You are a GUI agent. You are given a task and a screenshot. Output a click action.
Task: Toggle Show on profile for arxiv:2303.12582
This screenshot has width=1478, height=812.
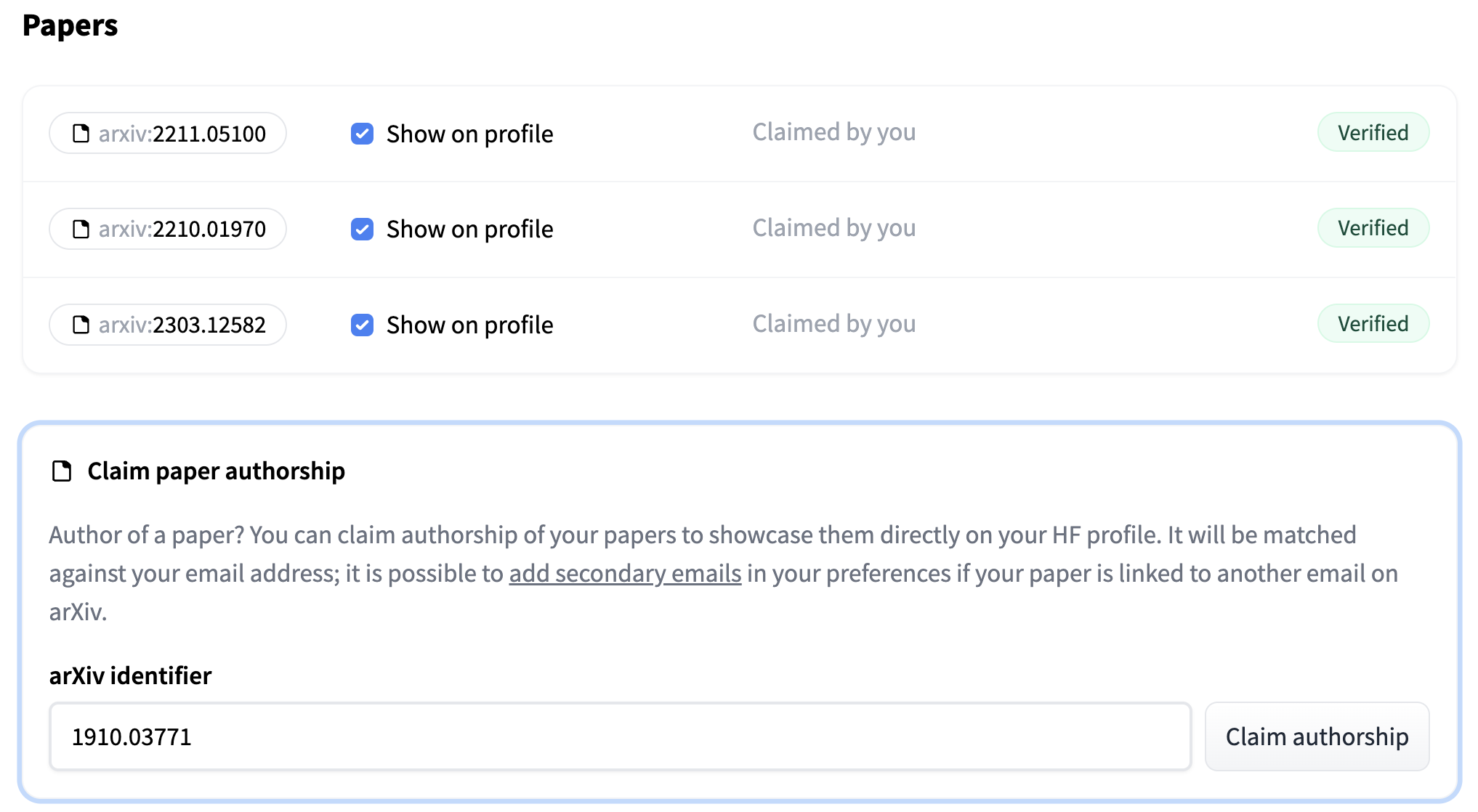click(362, 325)
